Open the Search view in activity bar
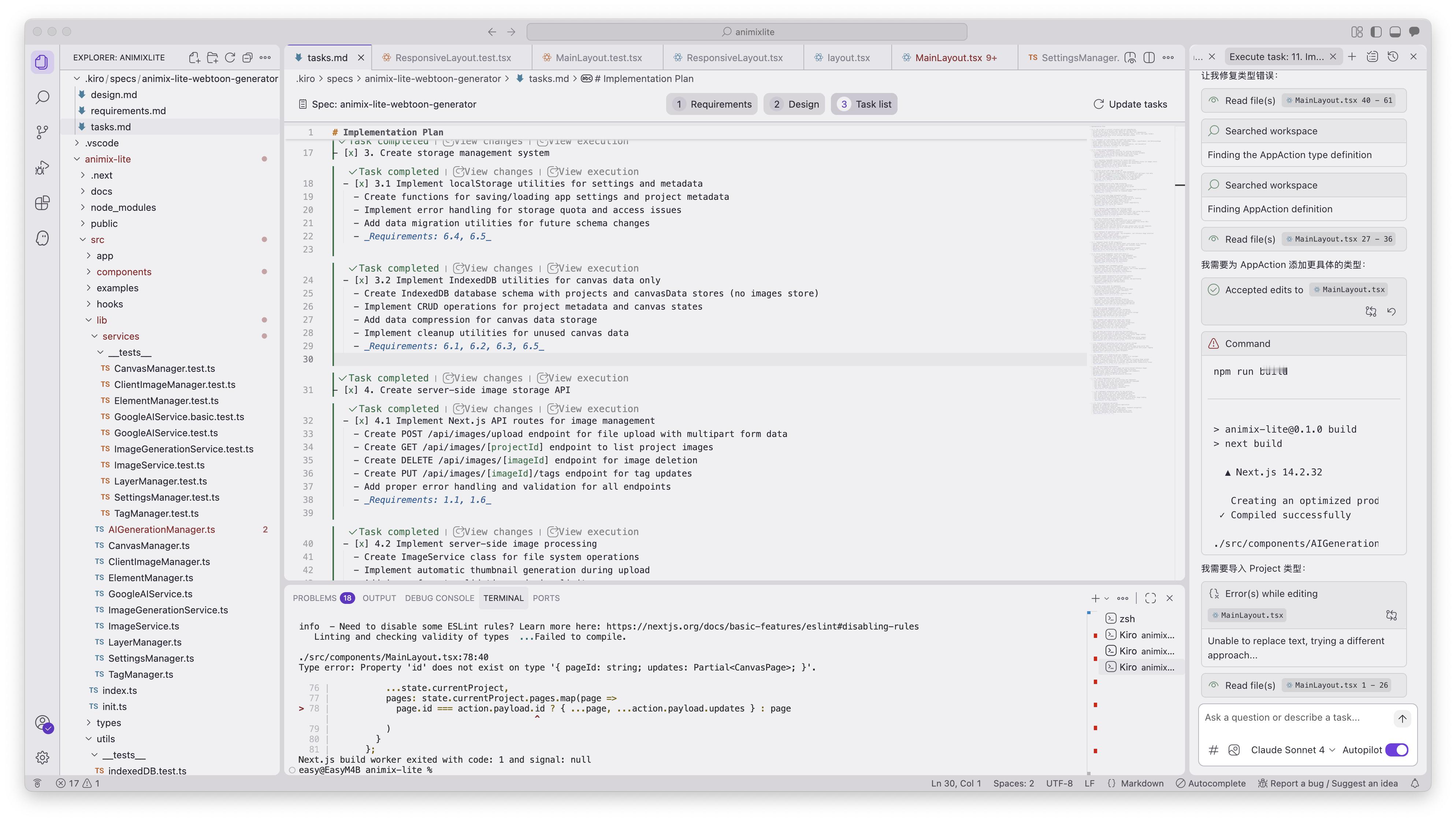Screen dimensions: 1456x822 coord(42,97)
